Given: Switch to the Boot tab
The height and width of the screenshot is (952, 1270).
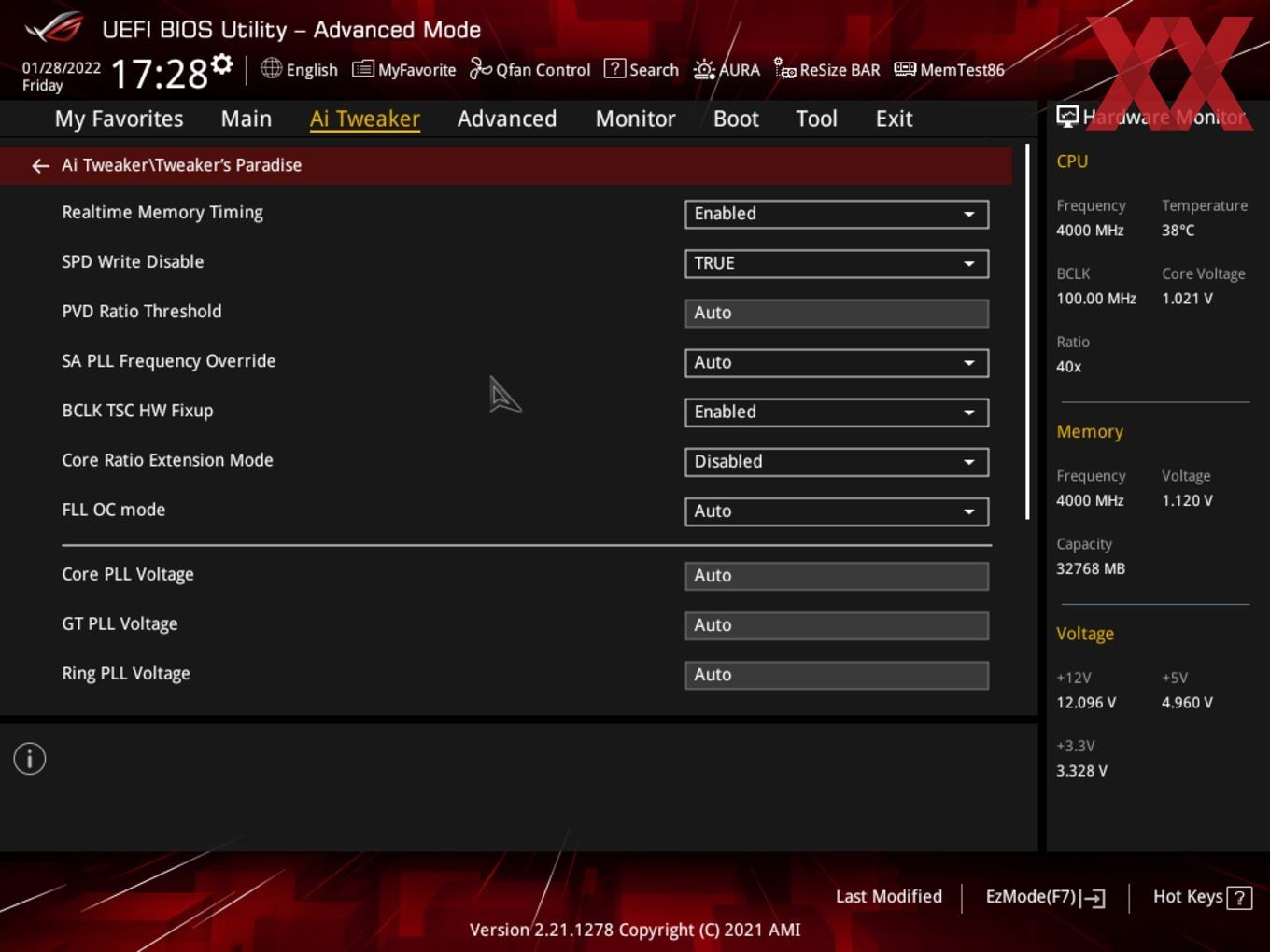Looking at the screenshot, I should [736, 119].
